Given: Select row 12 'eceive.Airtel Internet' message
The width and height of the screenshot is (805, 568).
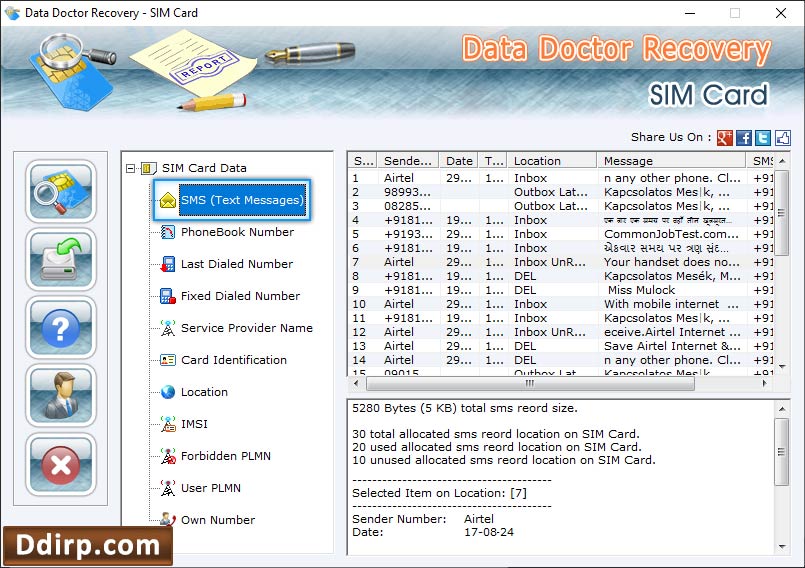Looking at the screenshot, I should tap(561, 332).
